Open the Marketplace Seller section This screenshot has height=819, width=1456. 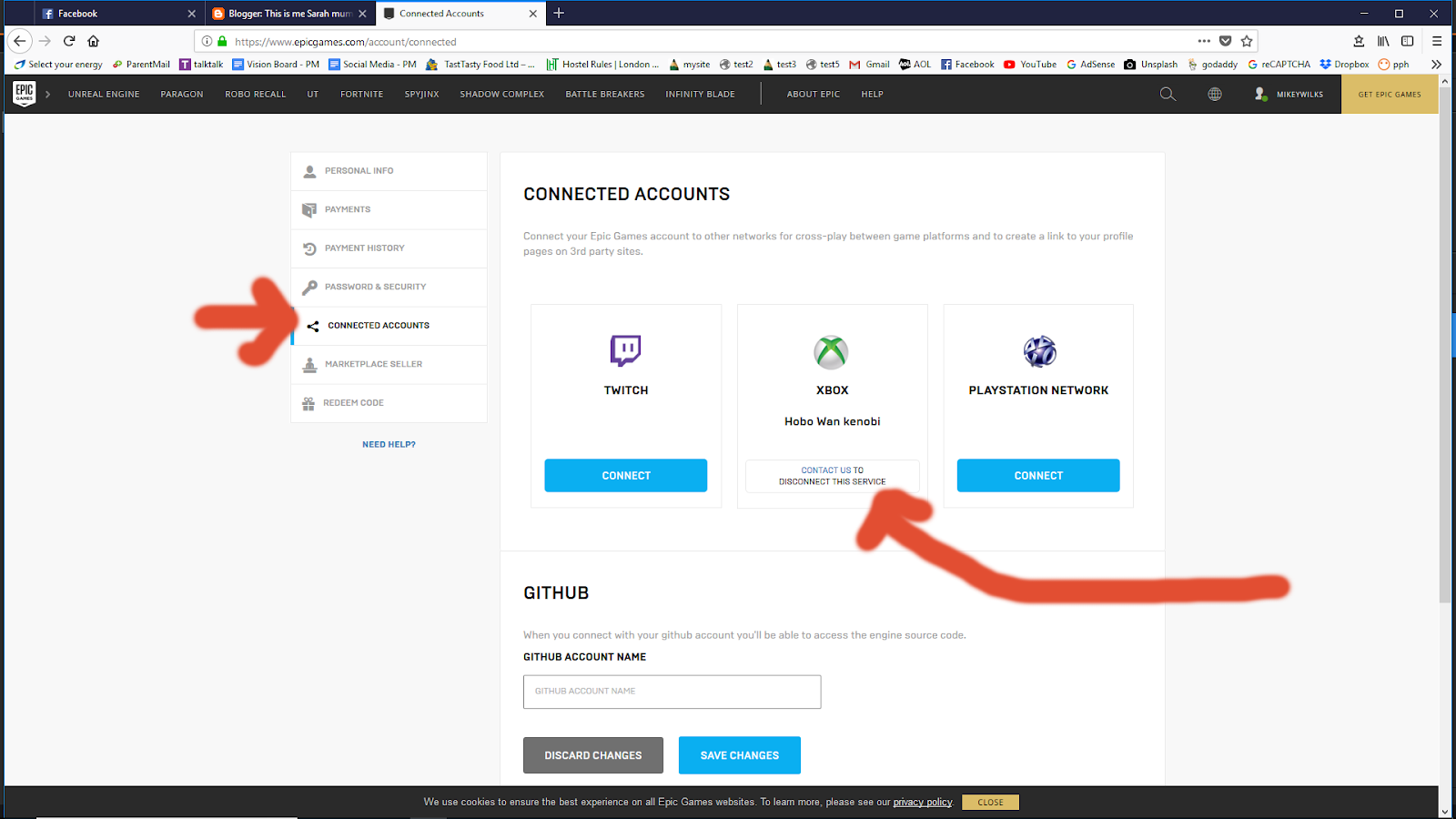[x=389, y=364]
